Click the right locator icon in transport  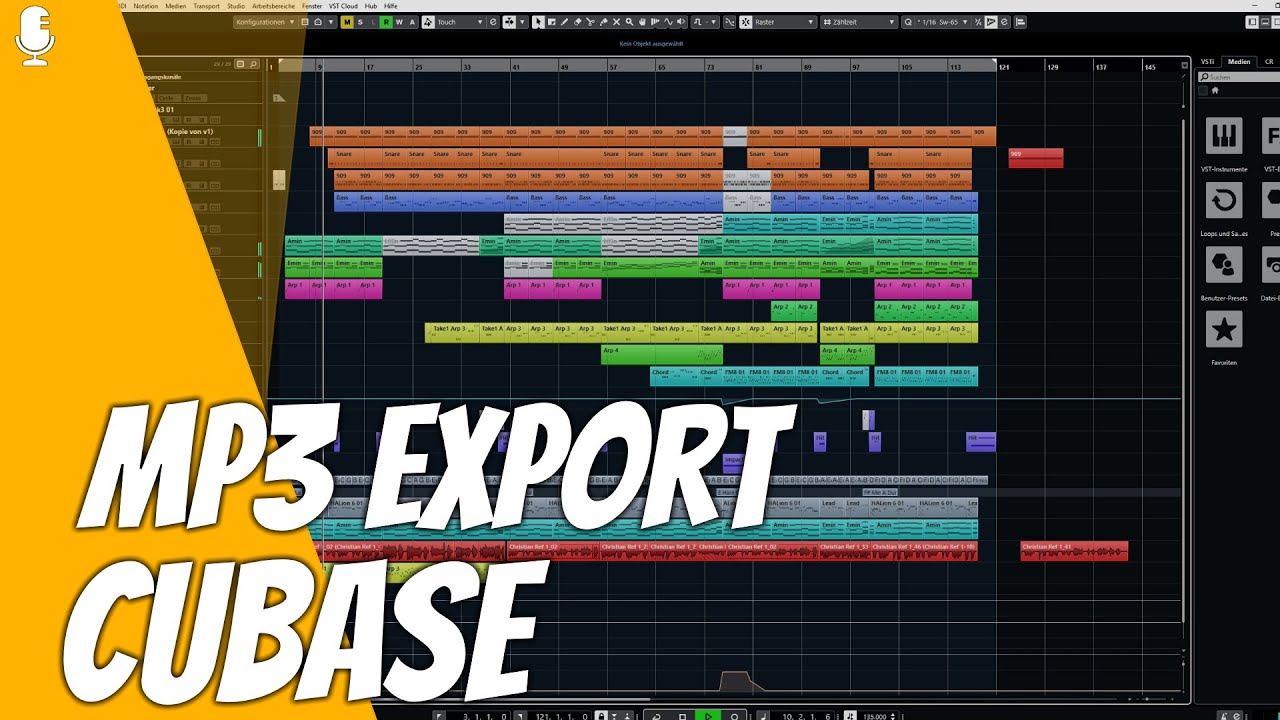click(x=519, y=715)
